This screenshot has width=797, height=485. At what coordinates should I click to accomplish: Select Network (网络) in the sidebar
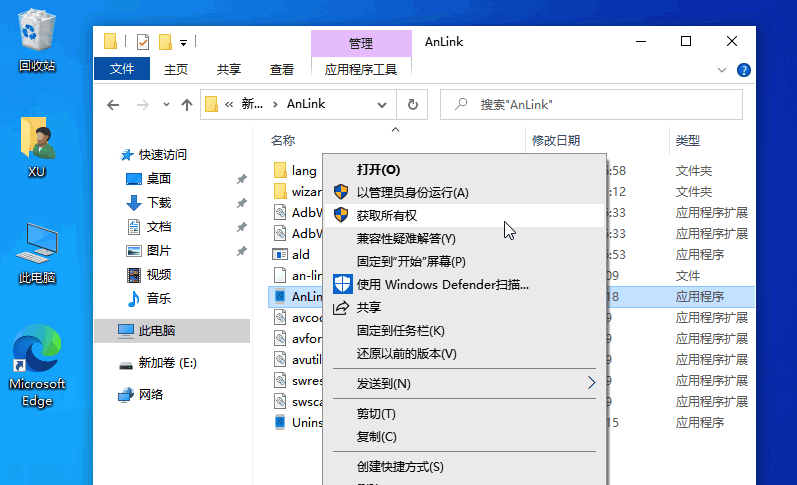click(x=150, y=395)
